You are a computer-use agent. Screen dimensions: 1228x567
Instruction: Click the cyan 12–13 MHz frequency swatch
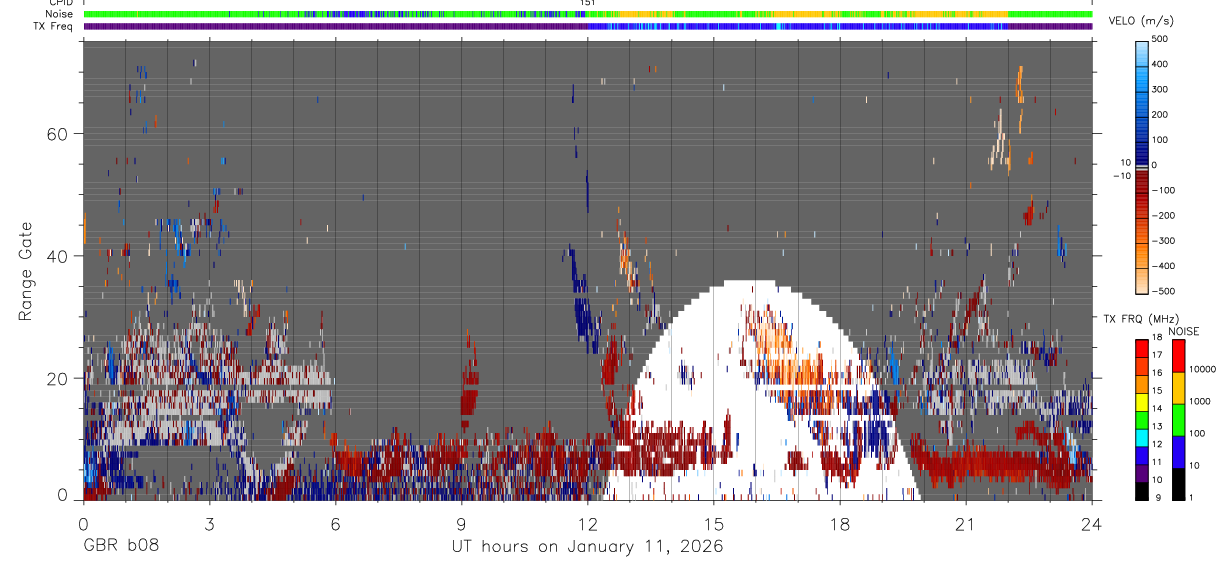pyautogui.click(x=1141, y=437)
